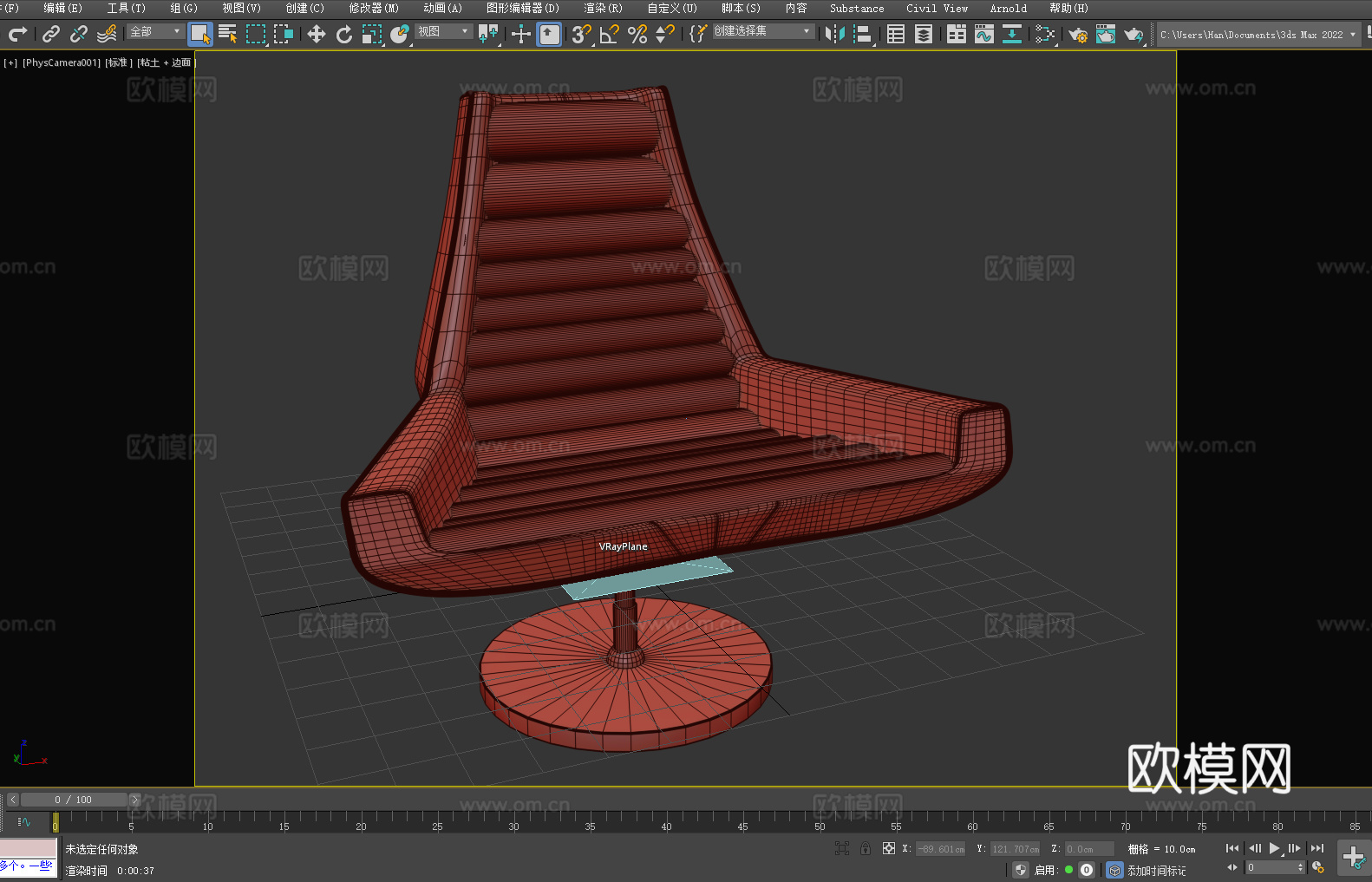The image size is (1372, 882).
Task: Step to next frame
Action: pos(1295,848)
